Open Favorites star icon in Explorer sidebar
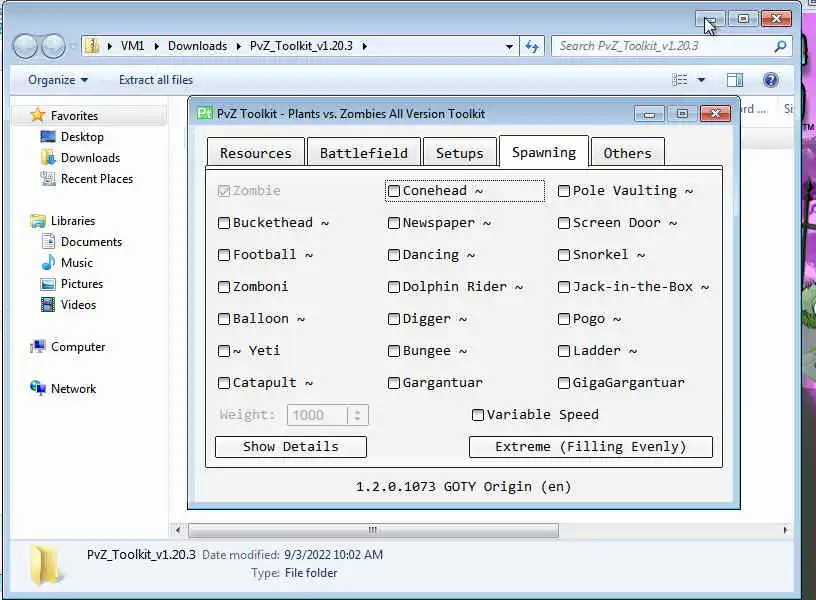This screenshot has height=600, width=816. [x=37, y=115]
